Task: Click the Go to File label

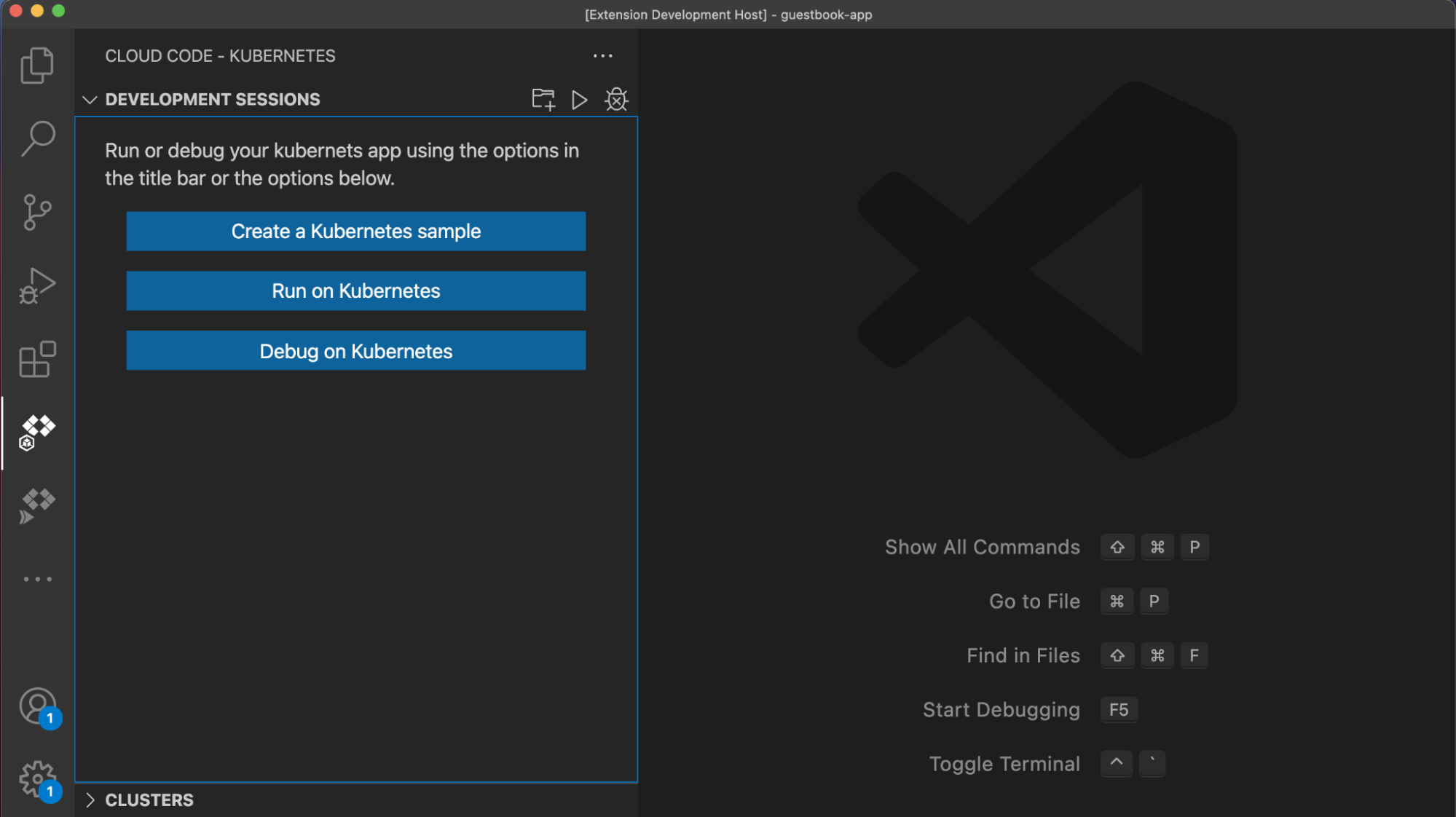Action: pyautogui.click(x=1034, y=601)
